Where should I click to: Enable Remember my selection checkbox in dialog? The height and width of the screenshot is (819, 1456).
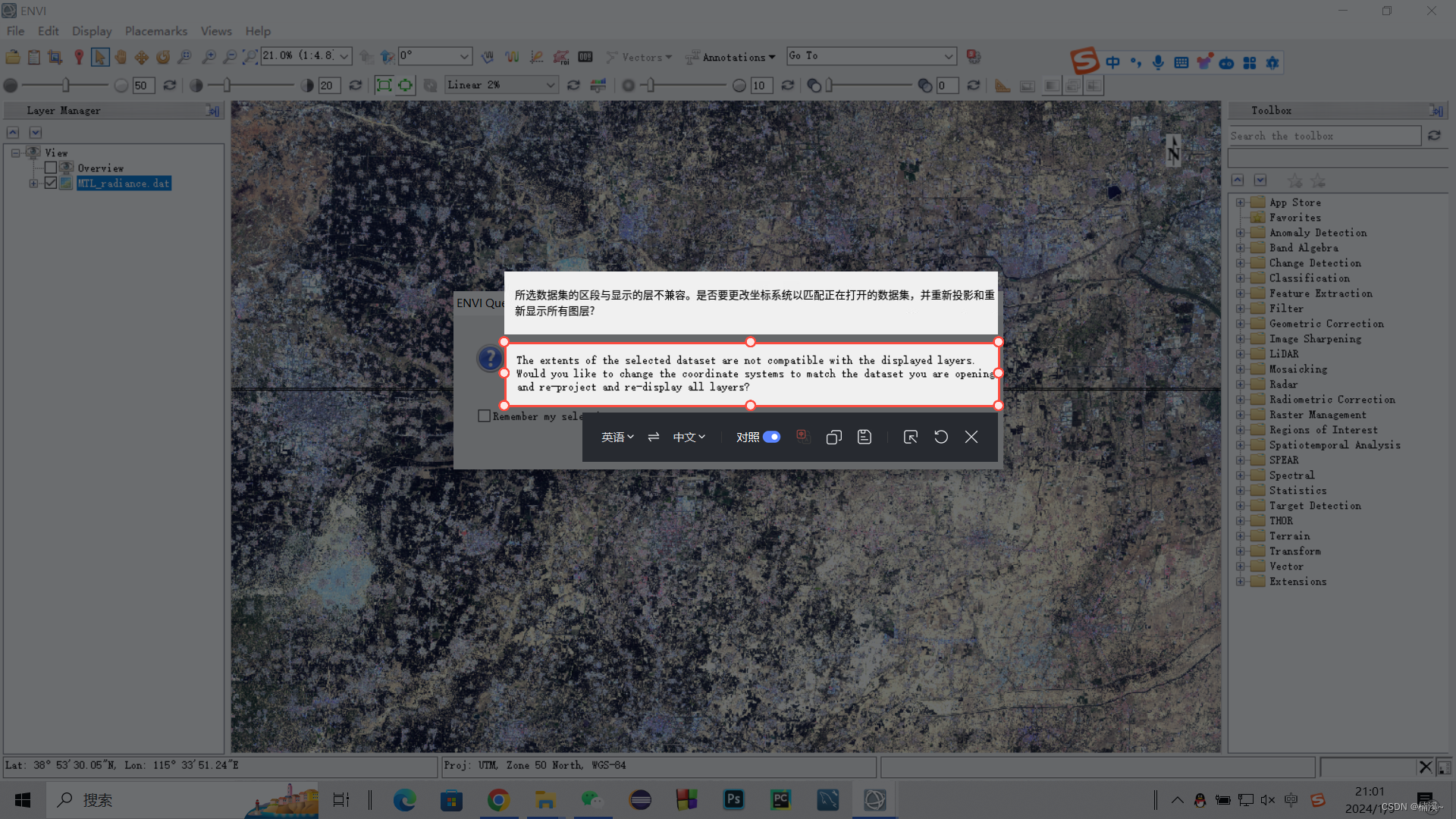[x=484, y=416]
